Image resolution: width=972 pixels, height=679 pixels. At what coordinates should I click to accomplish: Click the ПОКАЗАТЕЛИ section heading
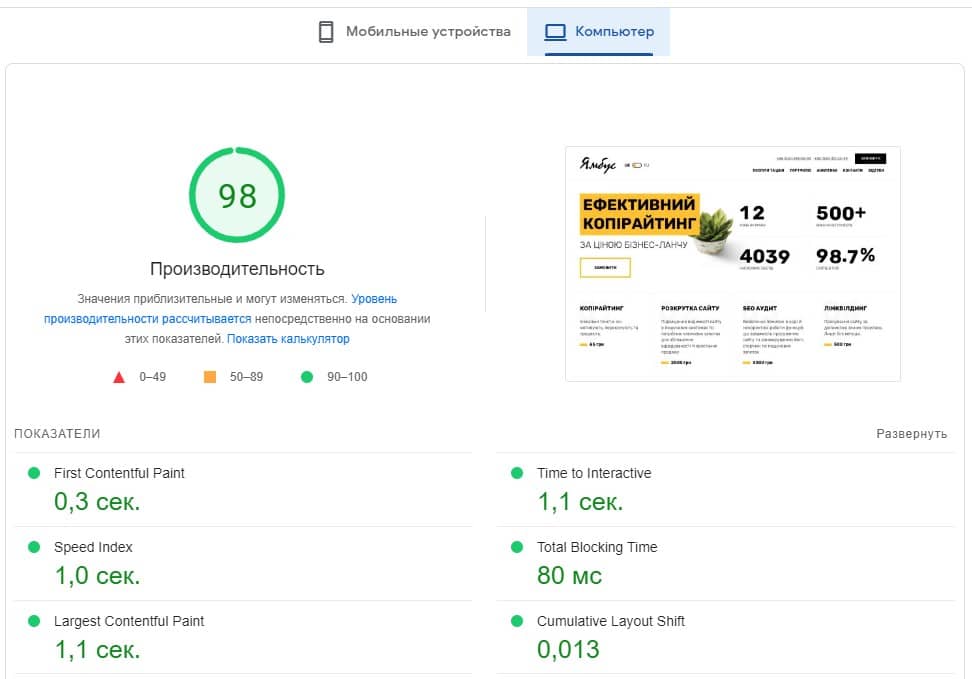click(x=56, y=433)
